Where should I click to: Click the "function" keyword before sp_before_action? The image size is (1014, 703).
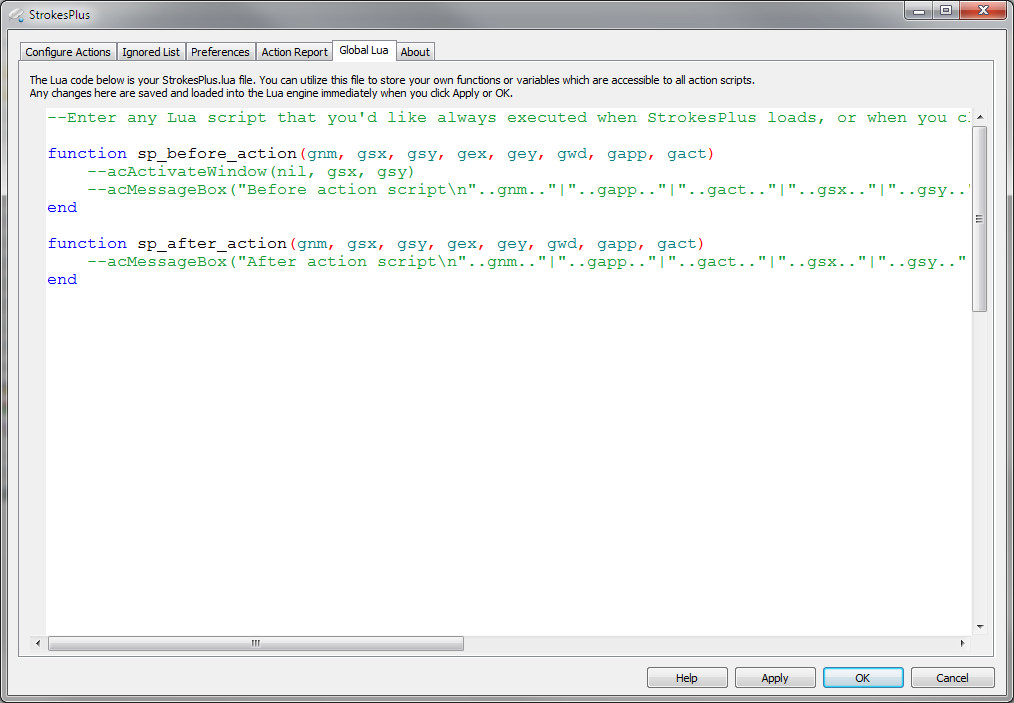click(87, 154)
